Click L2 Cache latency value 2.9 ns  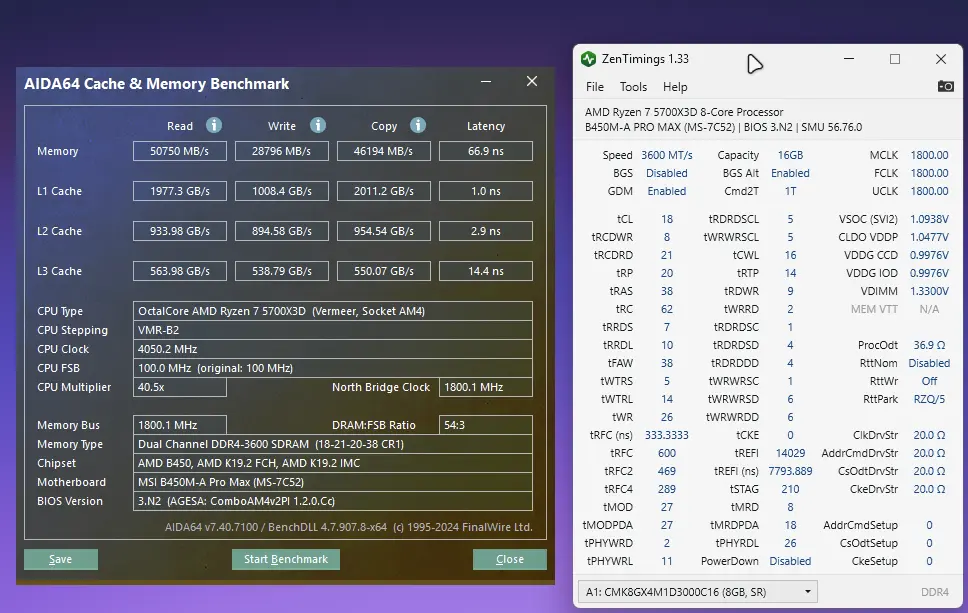pos(486,231)
